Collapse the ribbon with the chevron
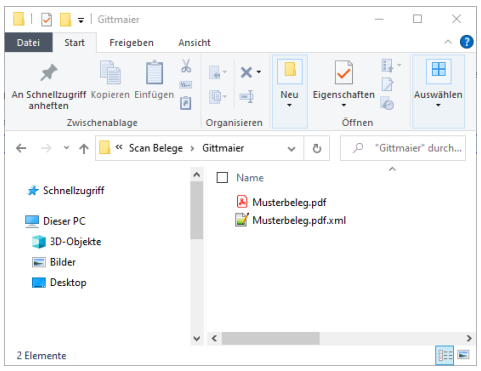The image size is (481, 371). coord(448,42)
